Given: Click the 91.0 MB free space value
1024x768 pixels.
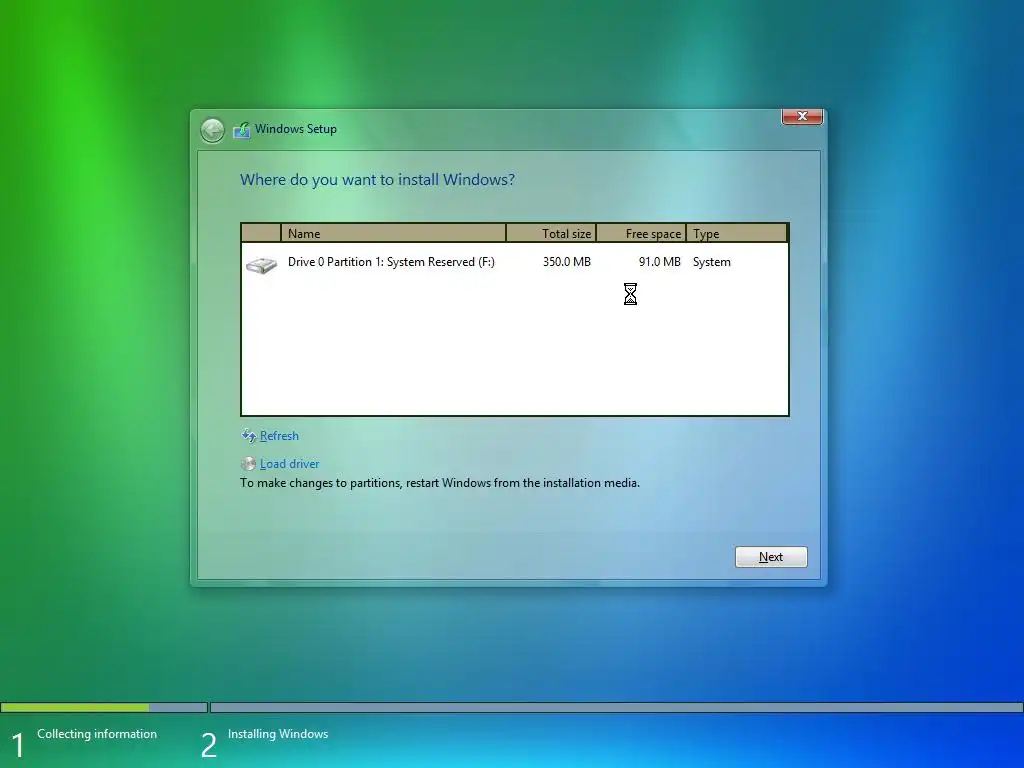Looking at the screenshot, I should point(660,262).
